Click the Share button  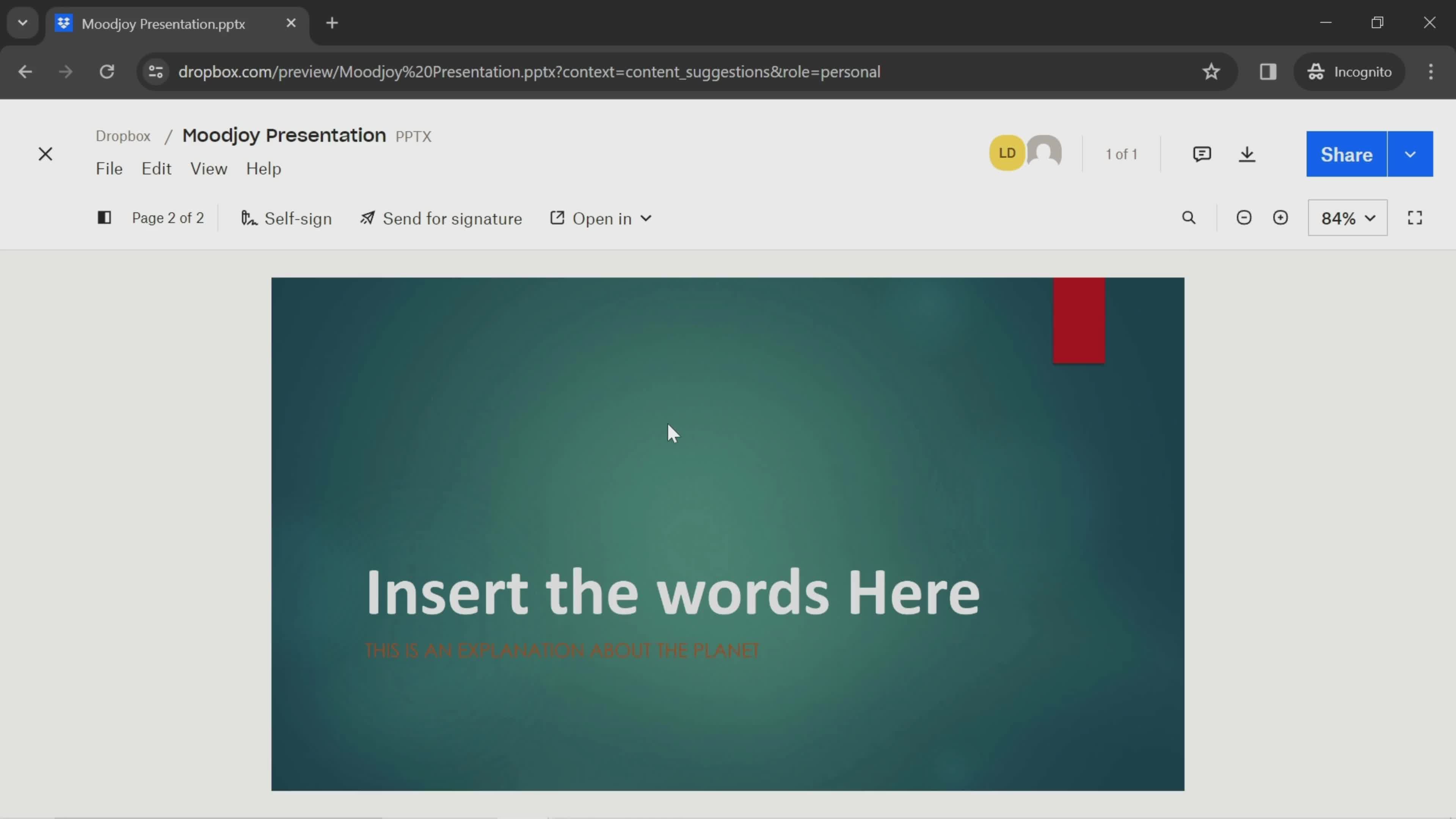[x=1347, y=154]
